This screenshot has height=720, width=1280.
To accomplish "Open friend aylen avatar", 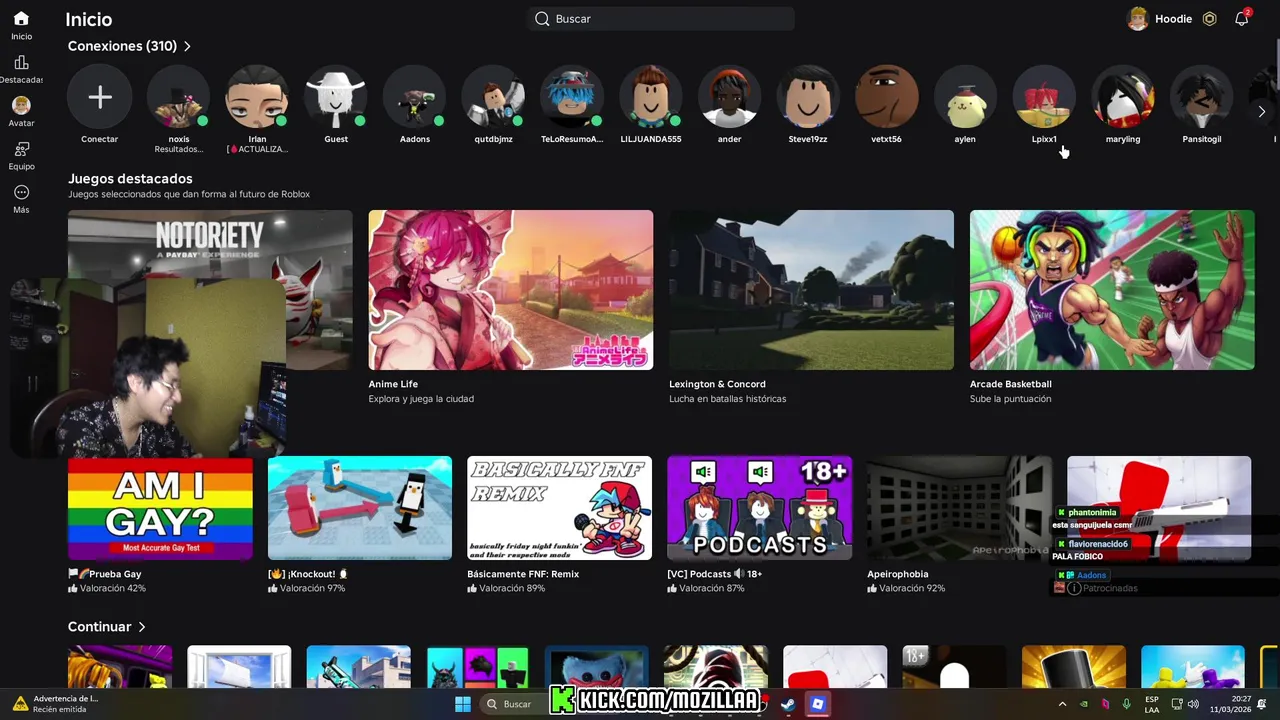I will tap(965, 97).
